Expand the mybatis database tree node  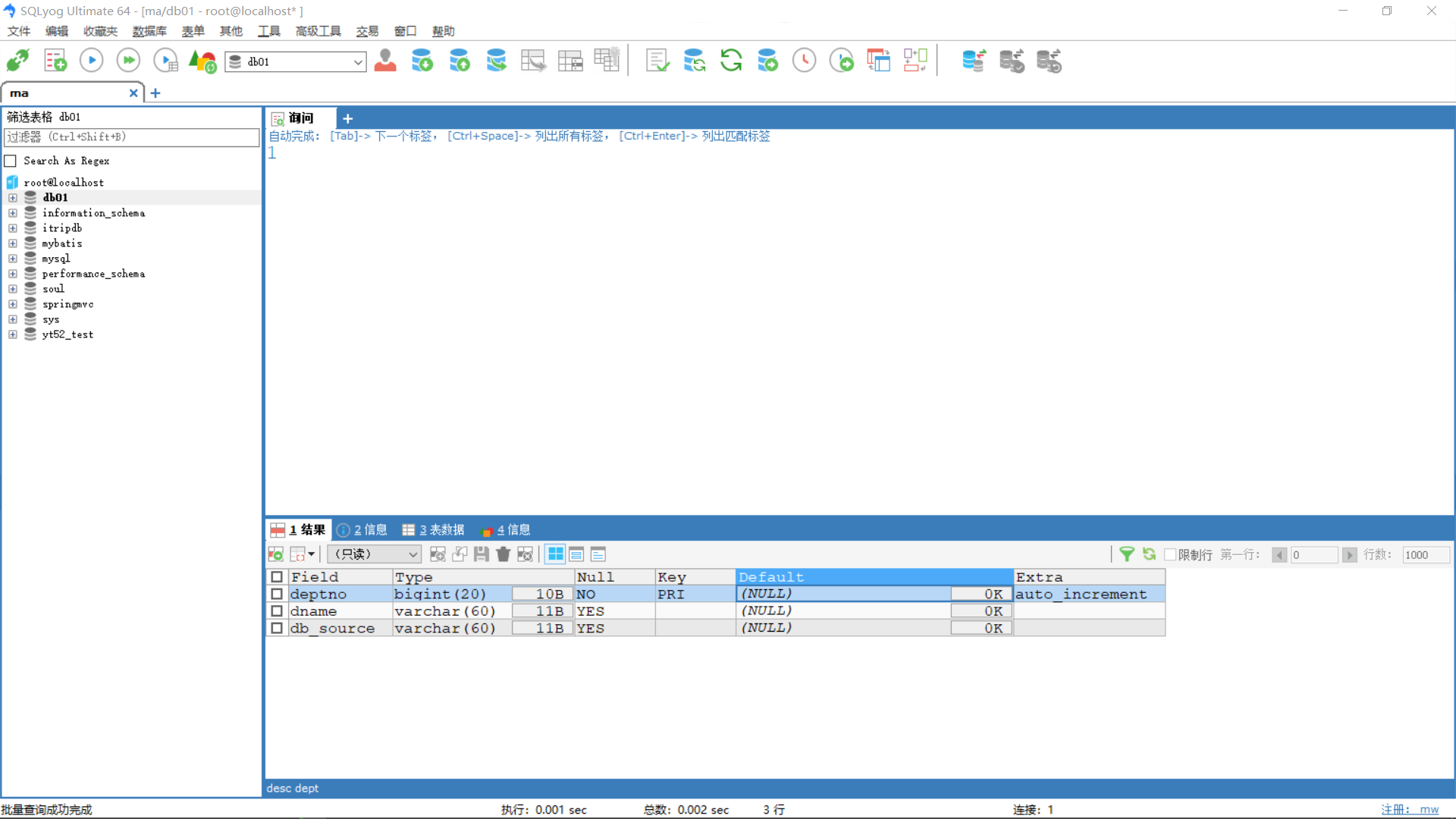tap(13, 243)
